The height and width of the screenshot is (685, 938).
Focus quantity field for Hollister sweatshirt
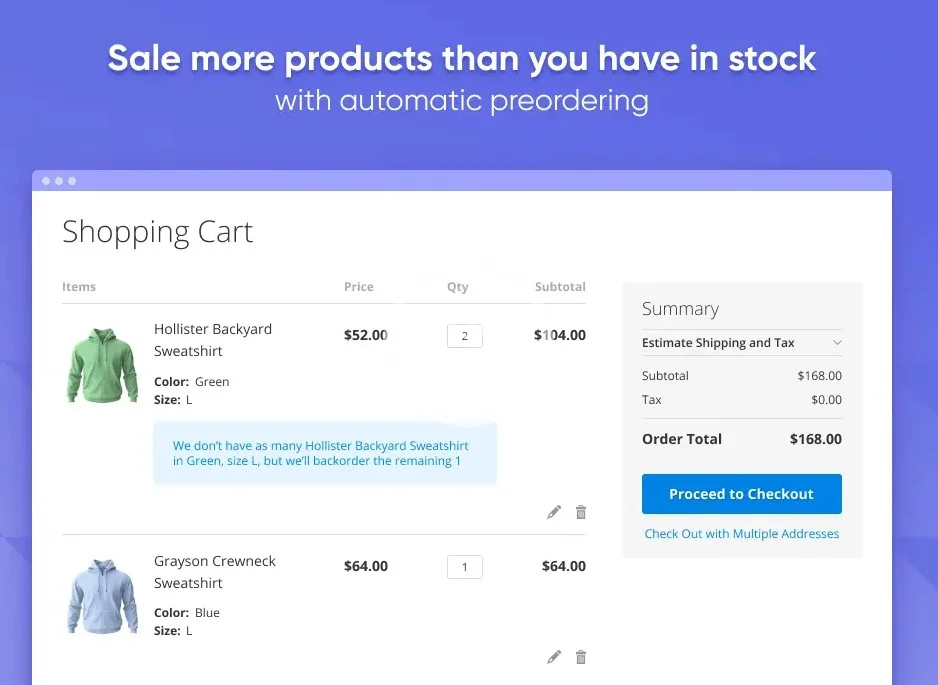[x=464, y=336]
